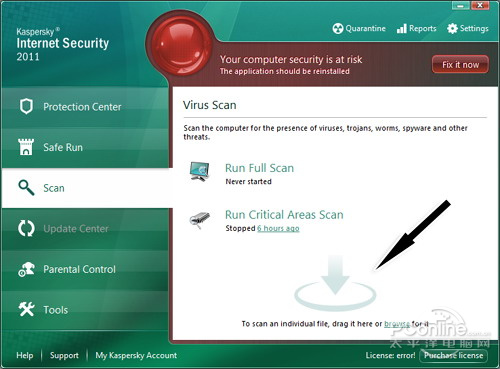
Task: Click the drop-file arrow target area
Action: click(335, 283)
